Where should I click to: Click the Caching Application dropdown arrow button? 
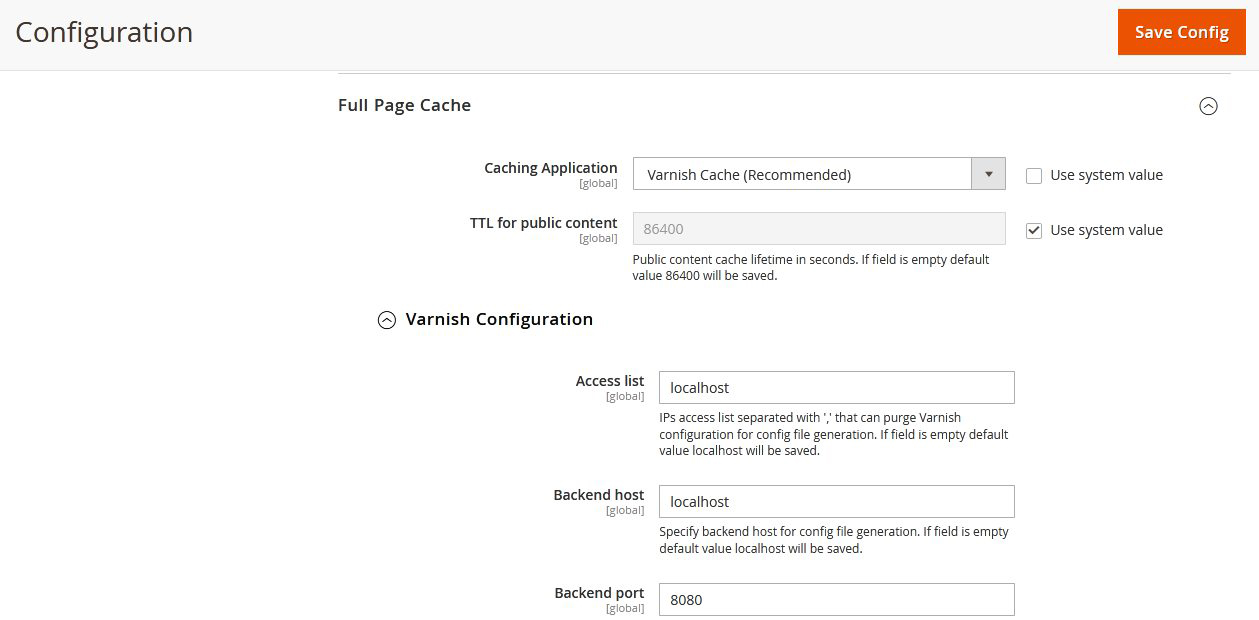[x=988, y=174]
